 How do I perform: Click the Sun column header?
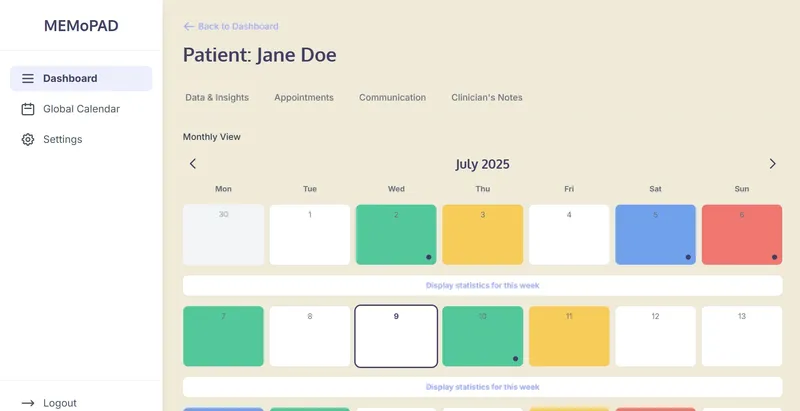click(x=742, y=189)
